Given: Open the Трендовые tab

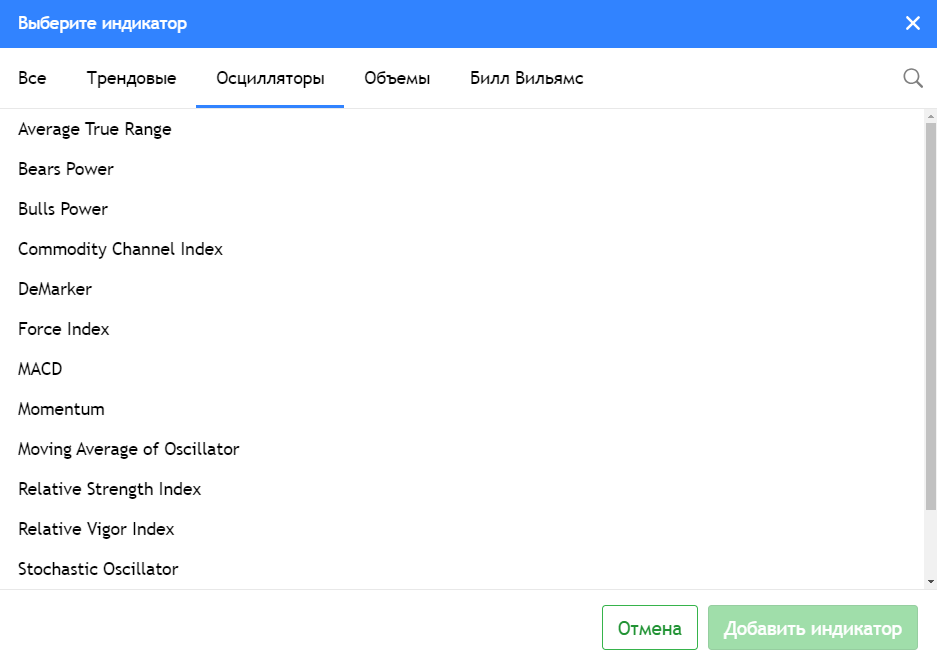Looking at the screenshot, I should pos(131,78).
